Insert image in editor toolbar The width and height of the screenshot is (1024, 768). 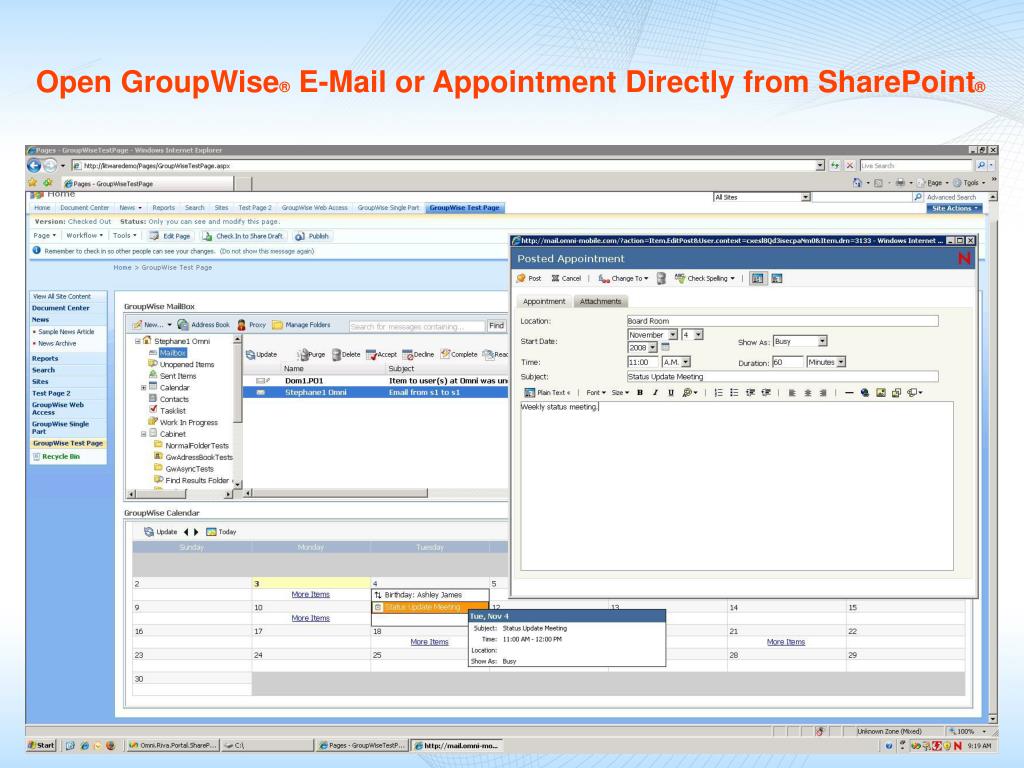click(880, 392)
